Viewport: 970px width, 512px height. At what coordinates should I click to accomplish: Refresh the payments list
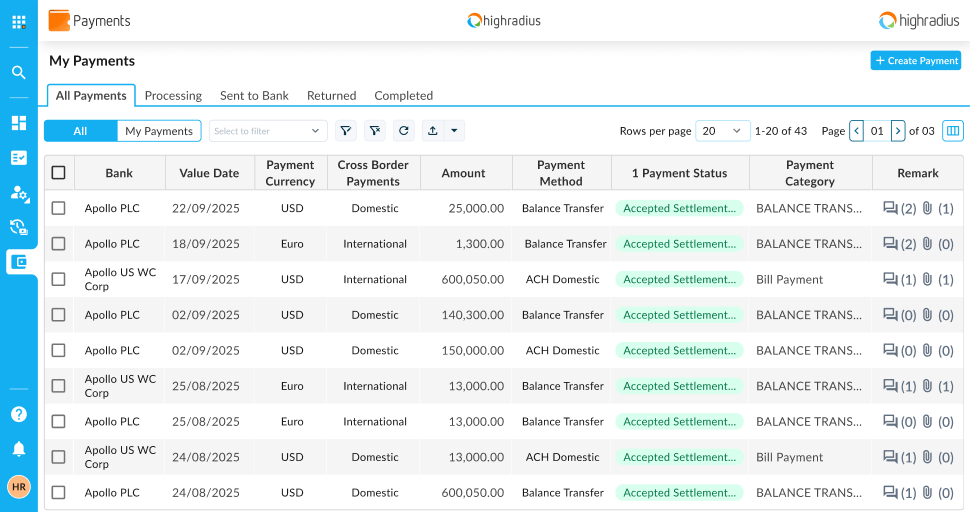[404, 131]
